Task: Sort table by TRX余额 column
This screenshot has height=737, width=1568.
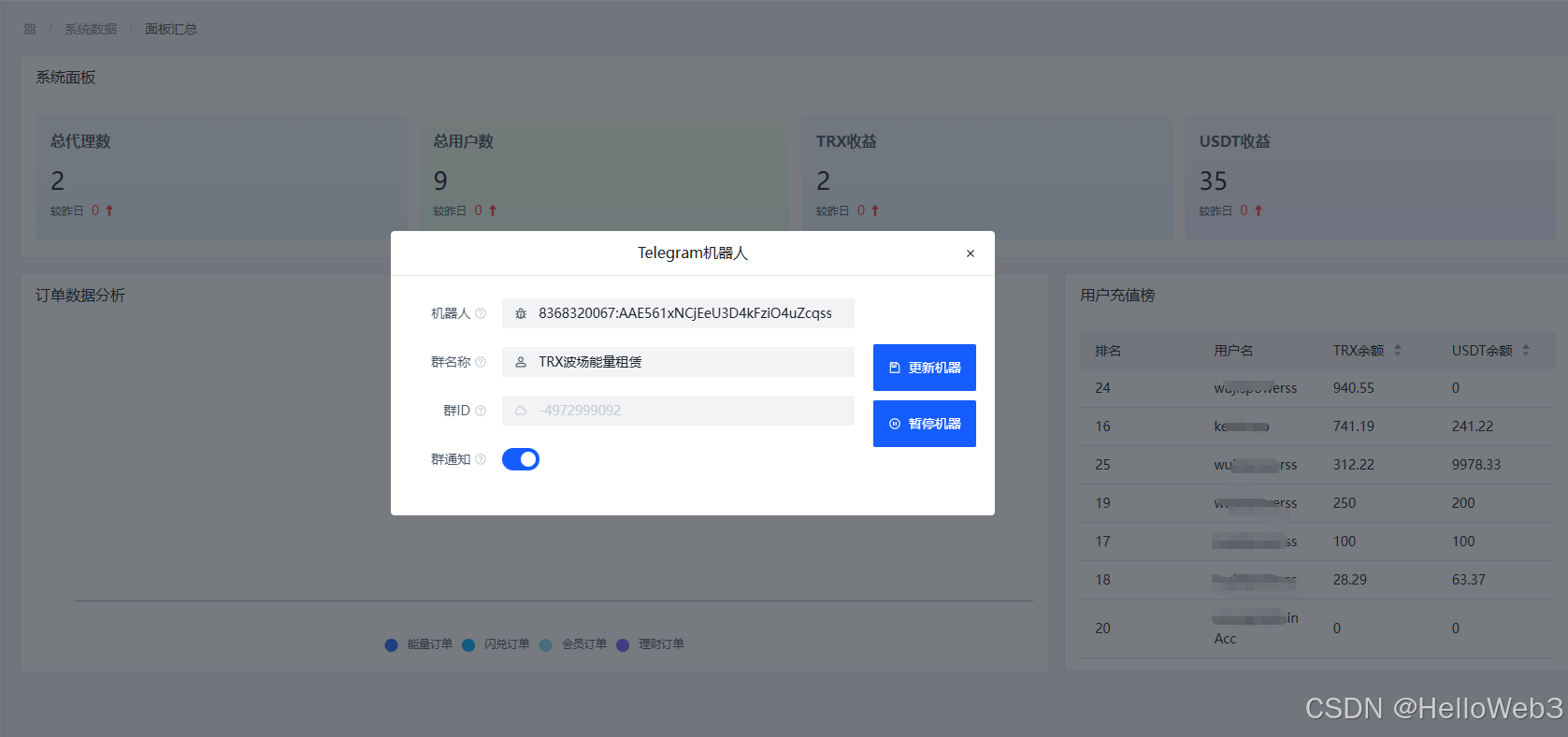Action: coord(1398,351)
